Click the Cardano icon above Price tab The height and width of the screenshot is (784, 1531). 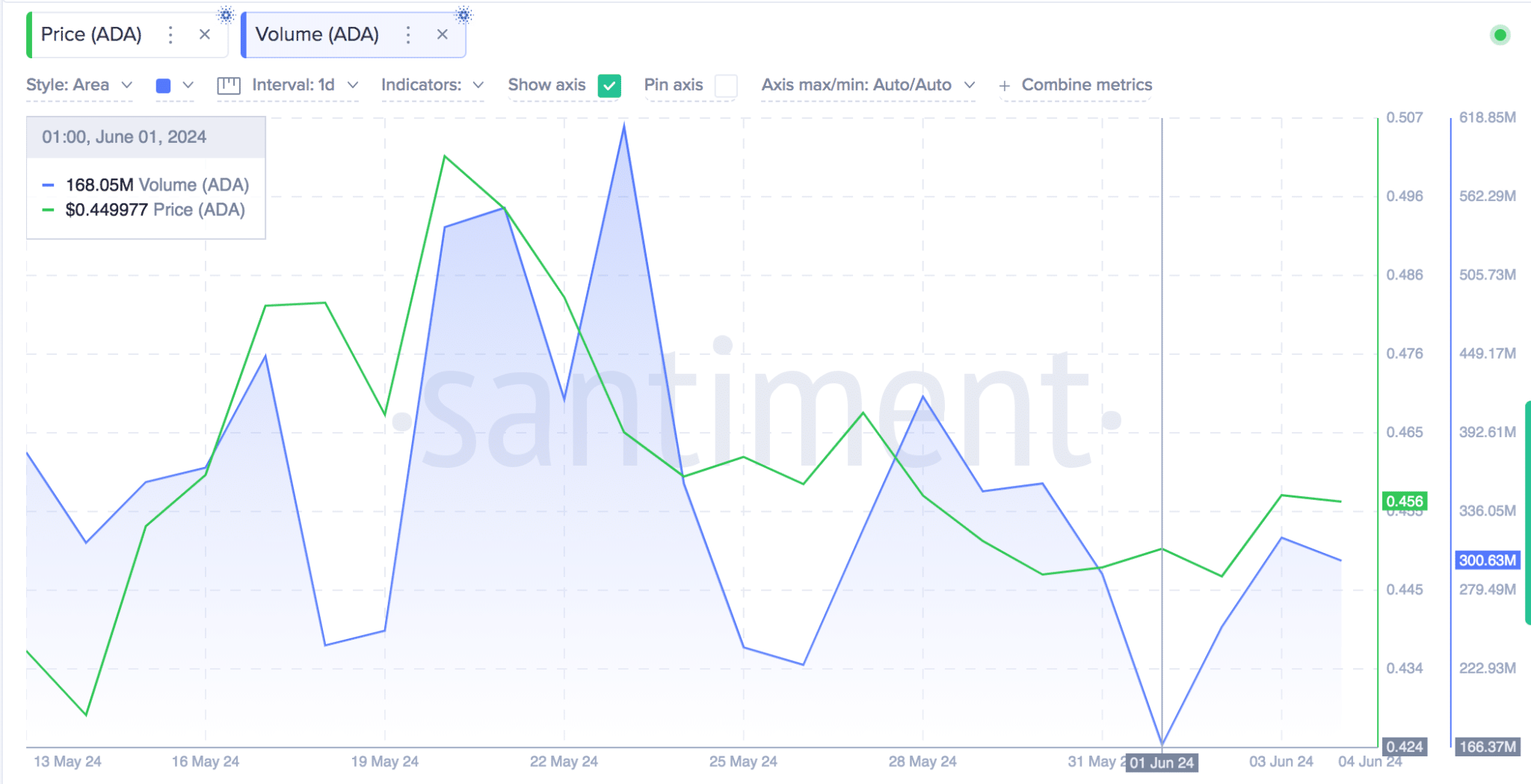[x=226, y=14]
